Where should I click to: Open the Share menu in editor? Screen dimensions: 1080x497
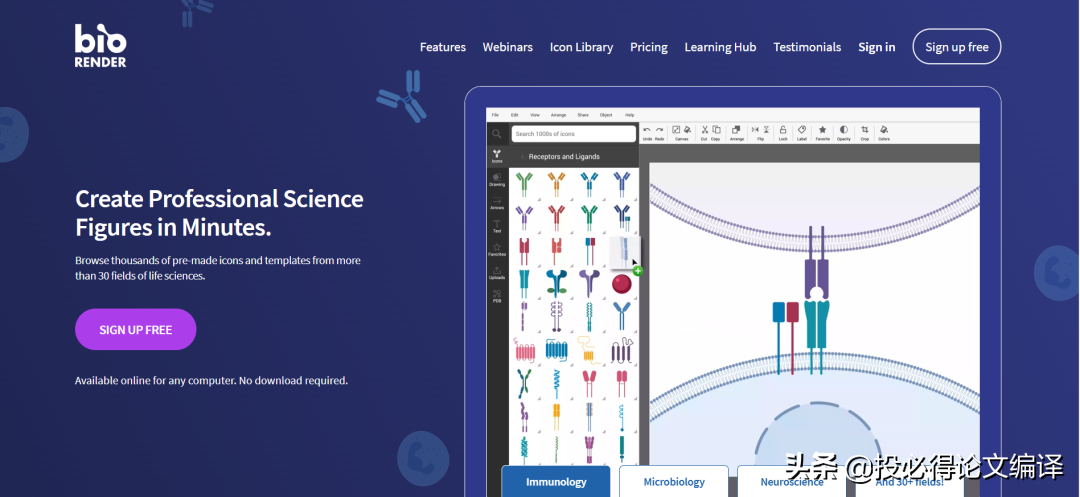pos(583,115)
